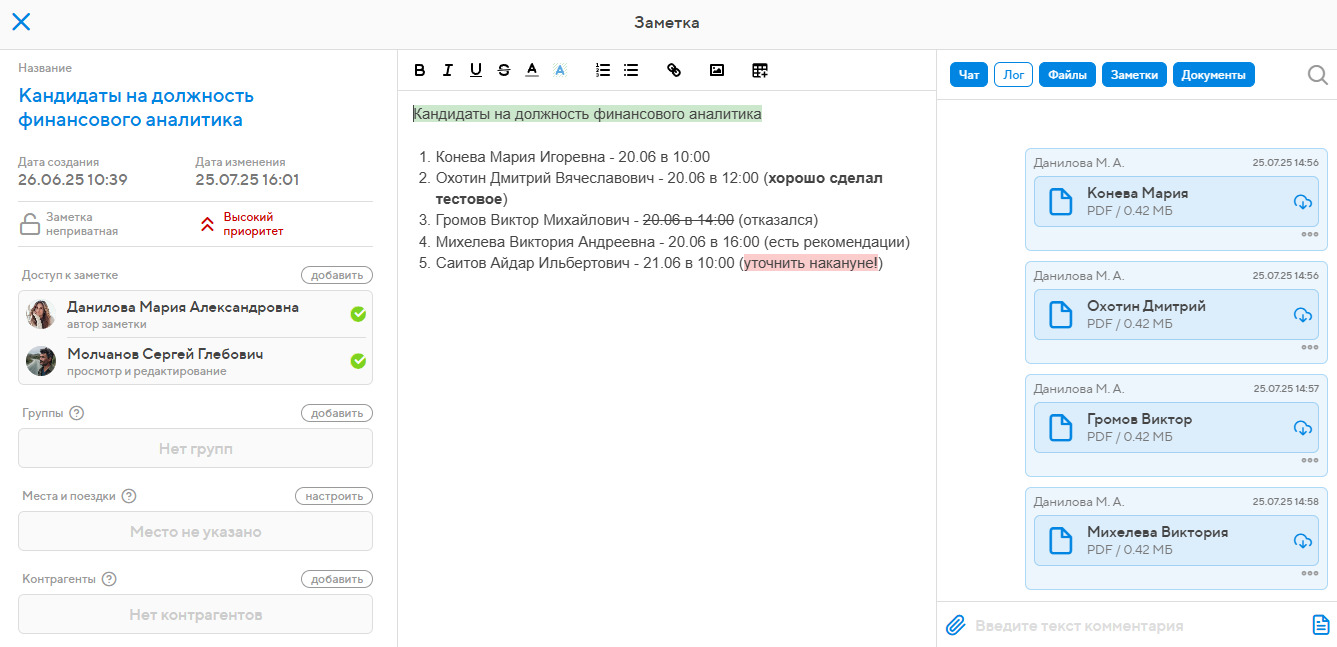Download the Охотин Дмитрий PDF
The height and width of the screenshot is (647, 1337).
tap(1302, 315)
